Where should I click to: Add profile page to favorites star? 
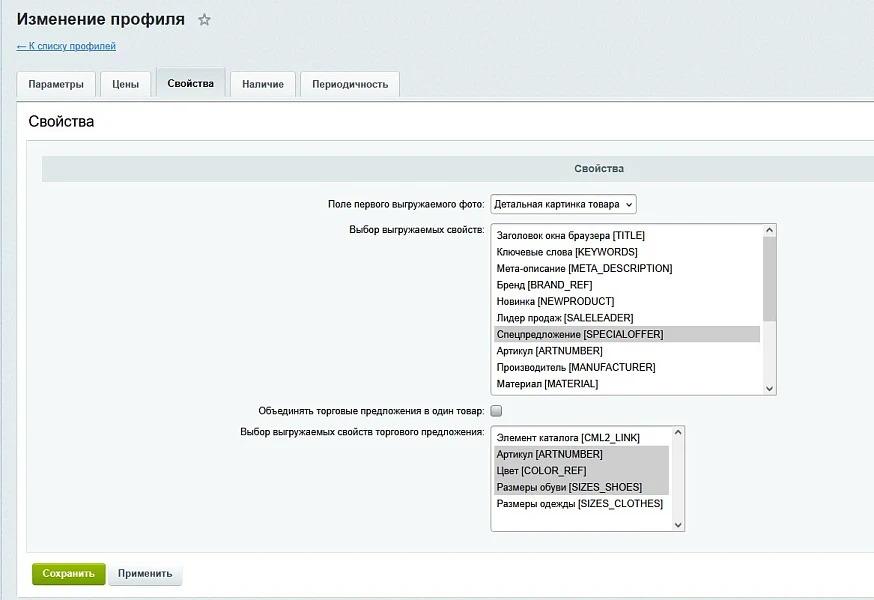(205, 20)
